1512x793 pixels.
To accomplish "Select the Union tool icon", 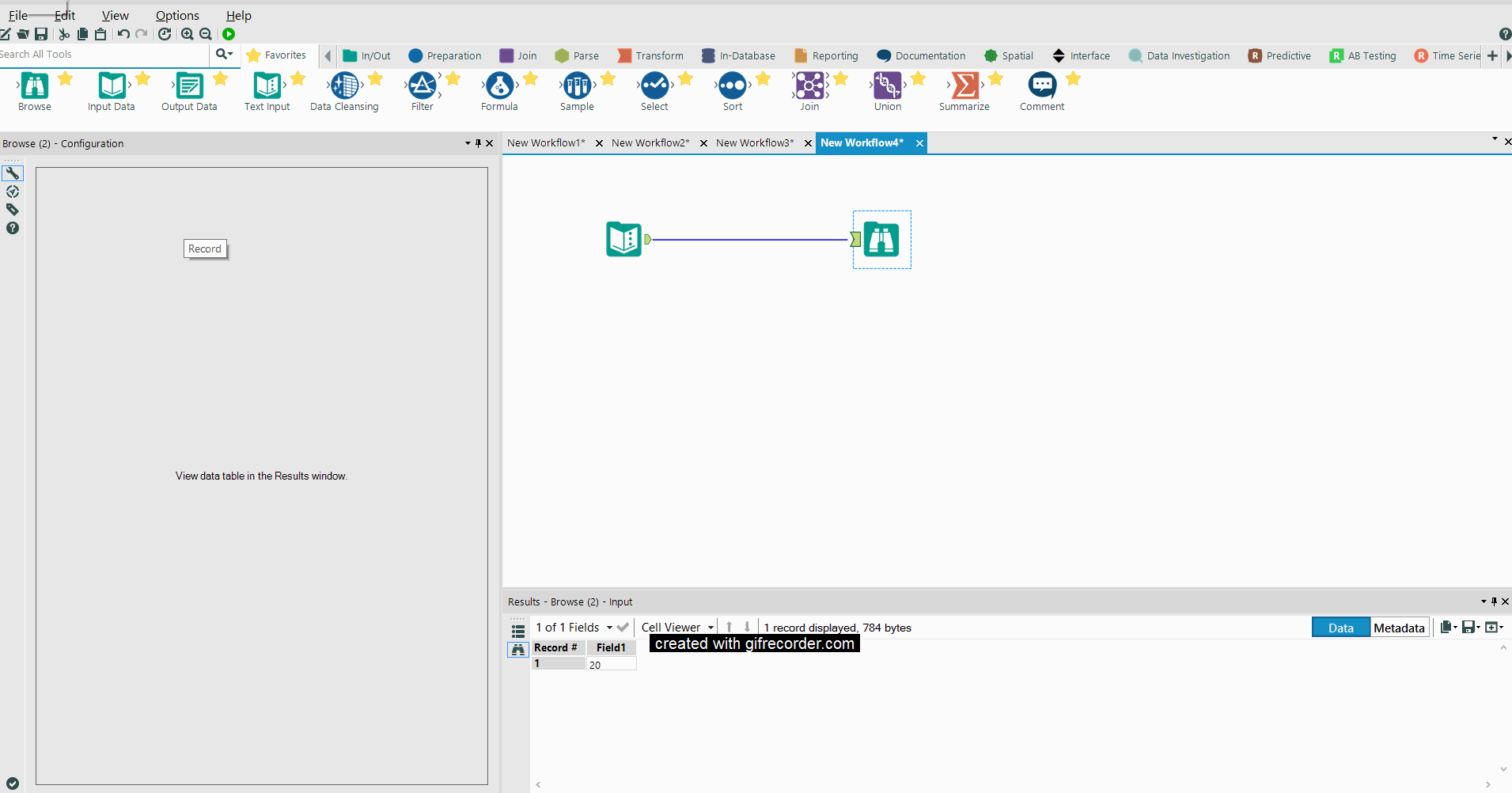I will pos(887,86).
